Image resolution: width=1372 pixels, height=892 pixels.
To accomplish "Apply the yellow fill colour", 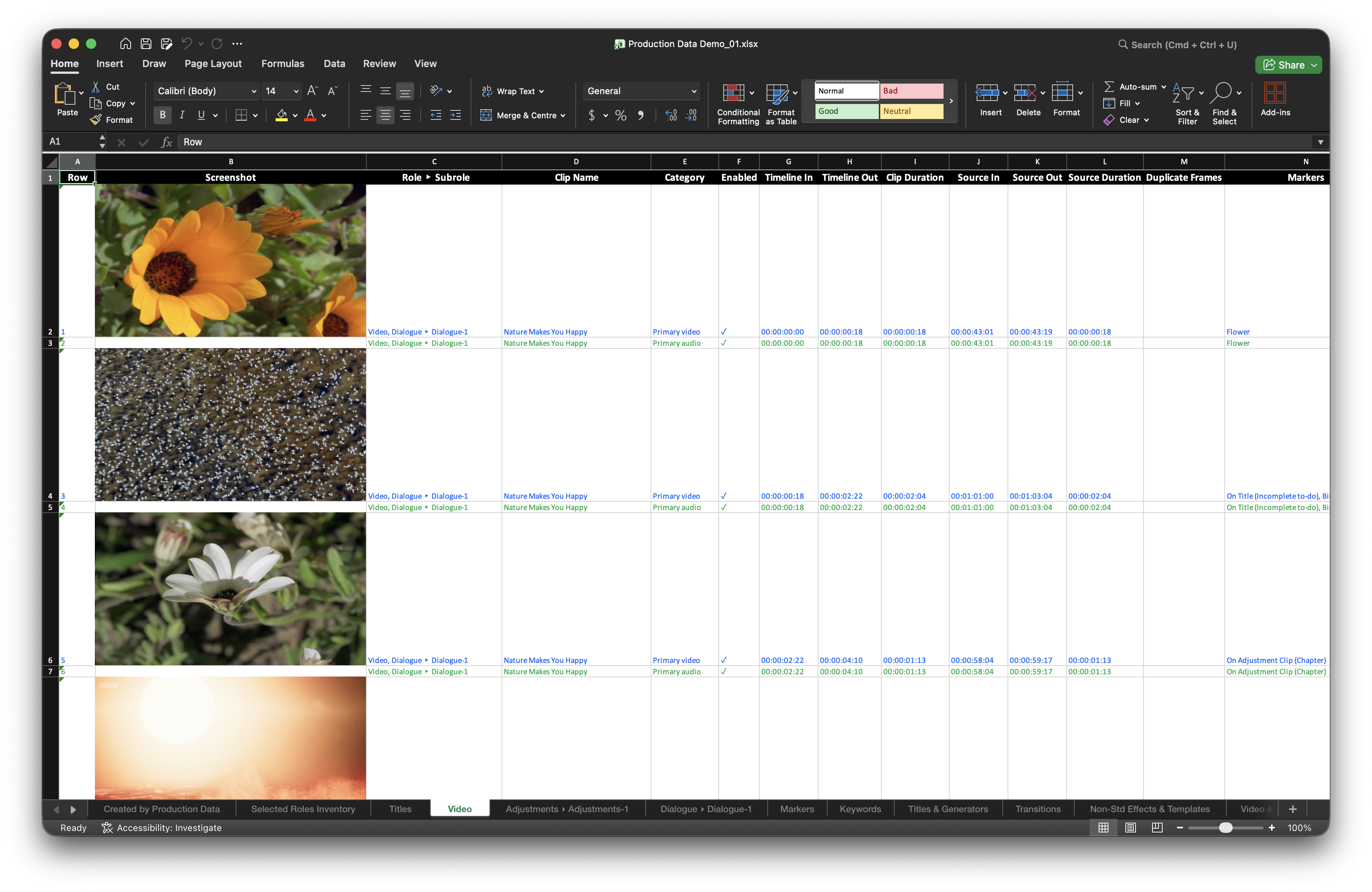I will pos(281,115).
